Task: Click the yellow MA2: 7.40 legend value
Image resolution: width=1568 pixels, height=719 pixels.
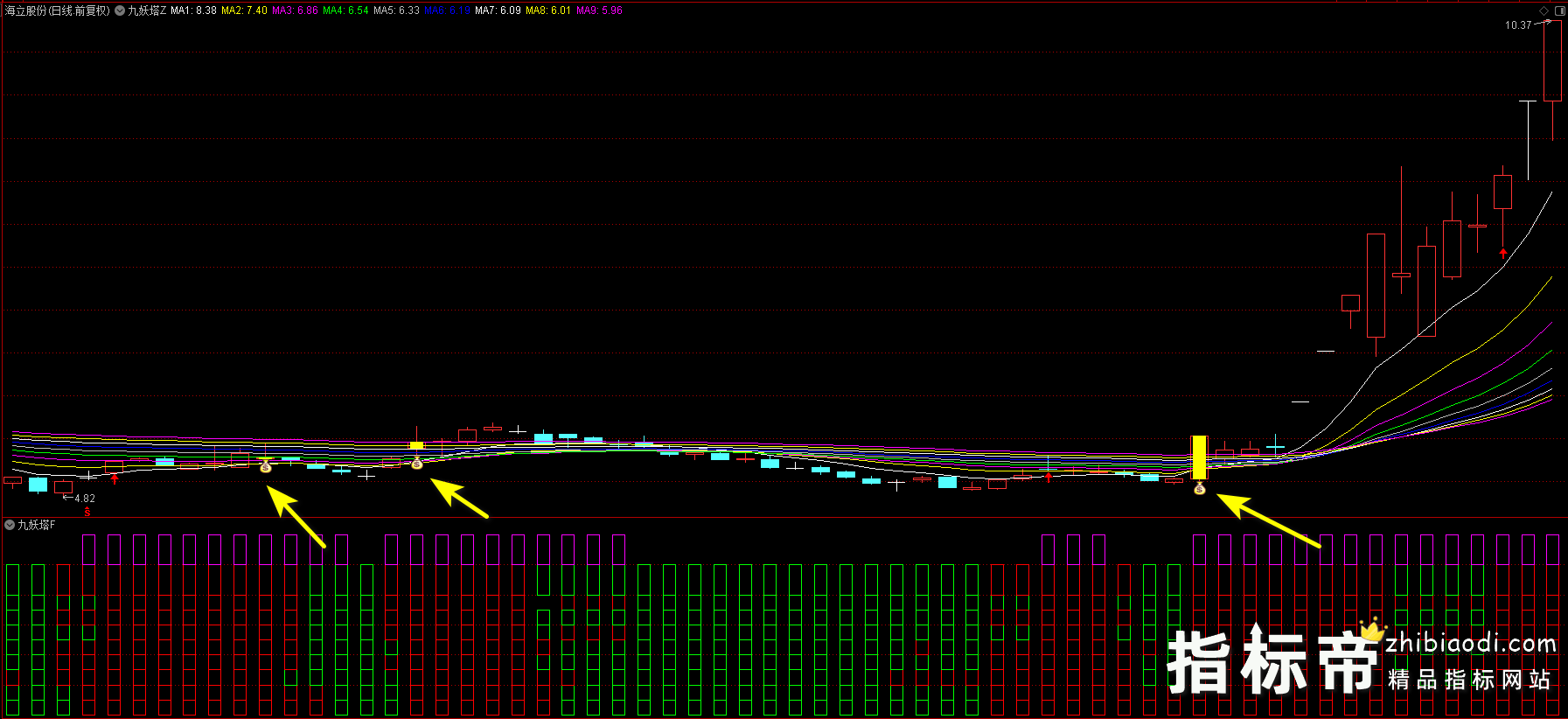Action: tap(244, 10)
